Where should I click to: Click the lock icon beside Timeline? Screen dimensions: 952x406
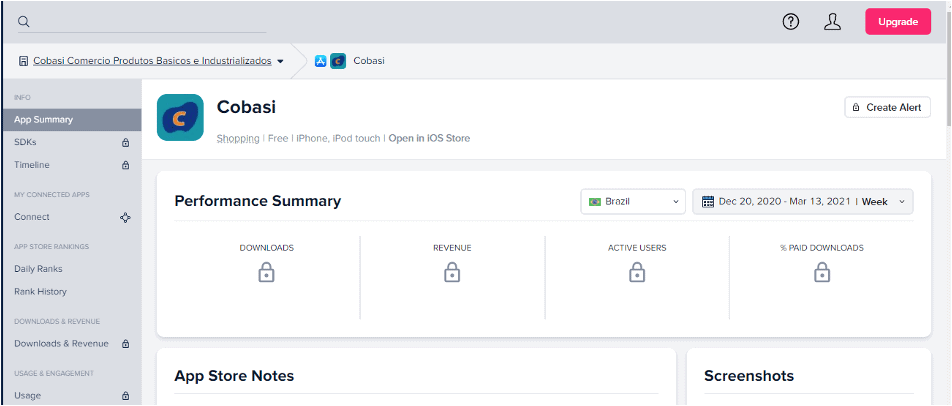[x=126, y=165]
